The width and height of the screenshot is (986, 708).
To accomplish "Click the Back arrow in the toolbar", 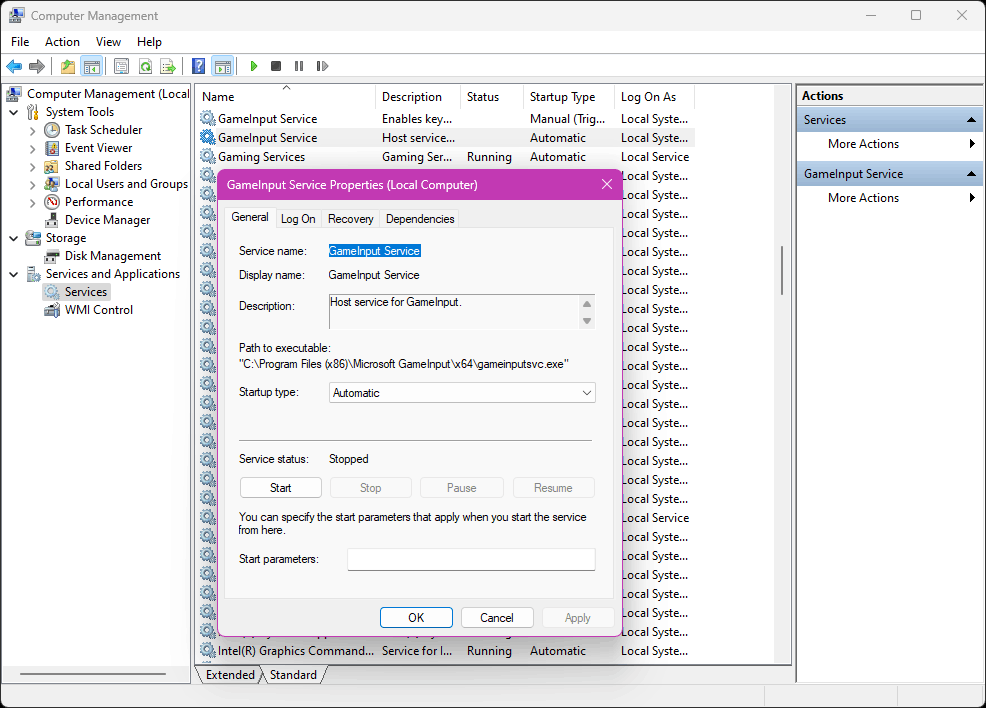I will click(x=14, y=66).
